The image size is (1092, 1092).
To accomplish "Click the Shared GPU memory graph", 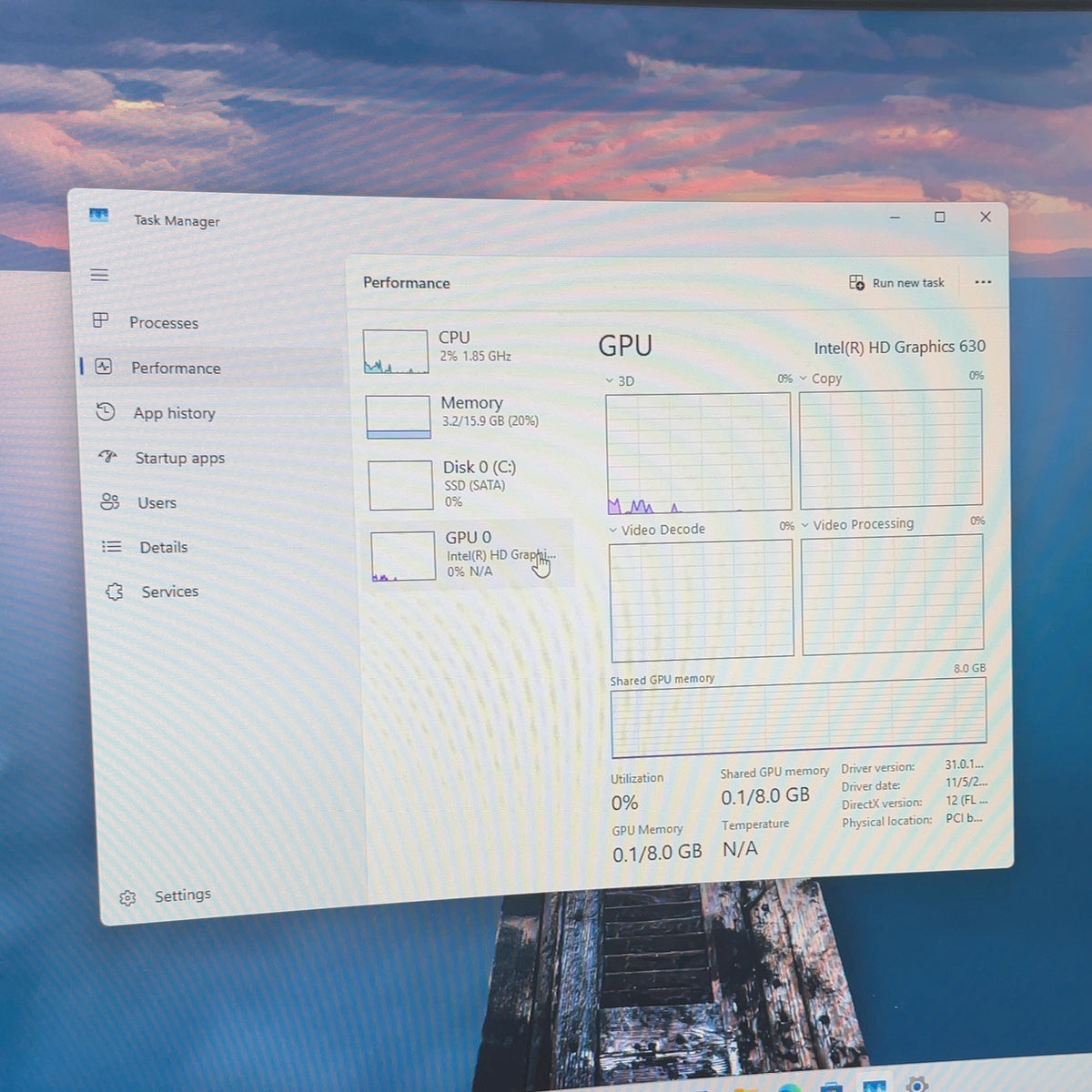I will click(799, 719).
